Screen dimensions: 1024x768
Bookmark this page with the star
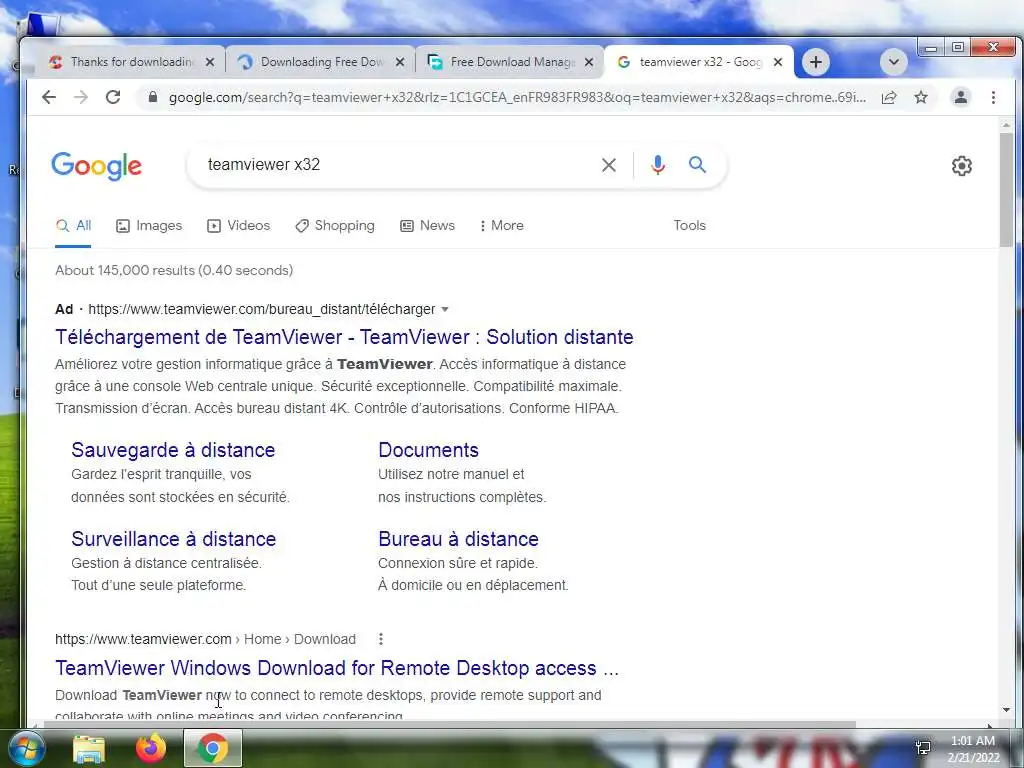pos(921,97)
